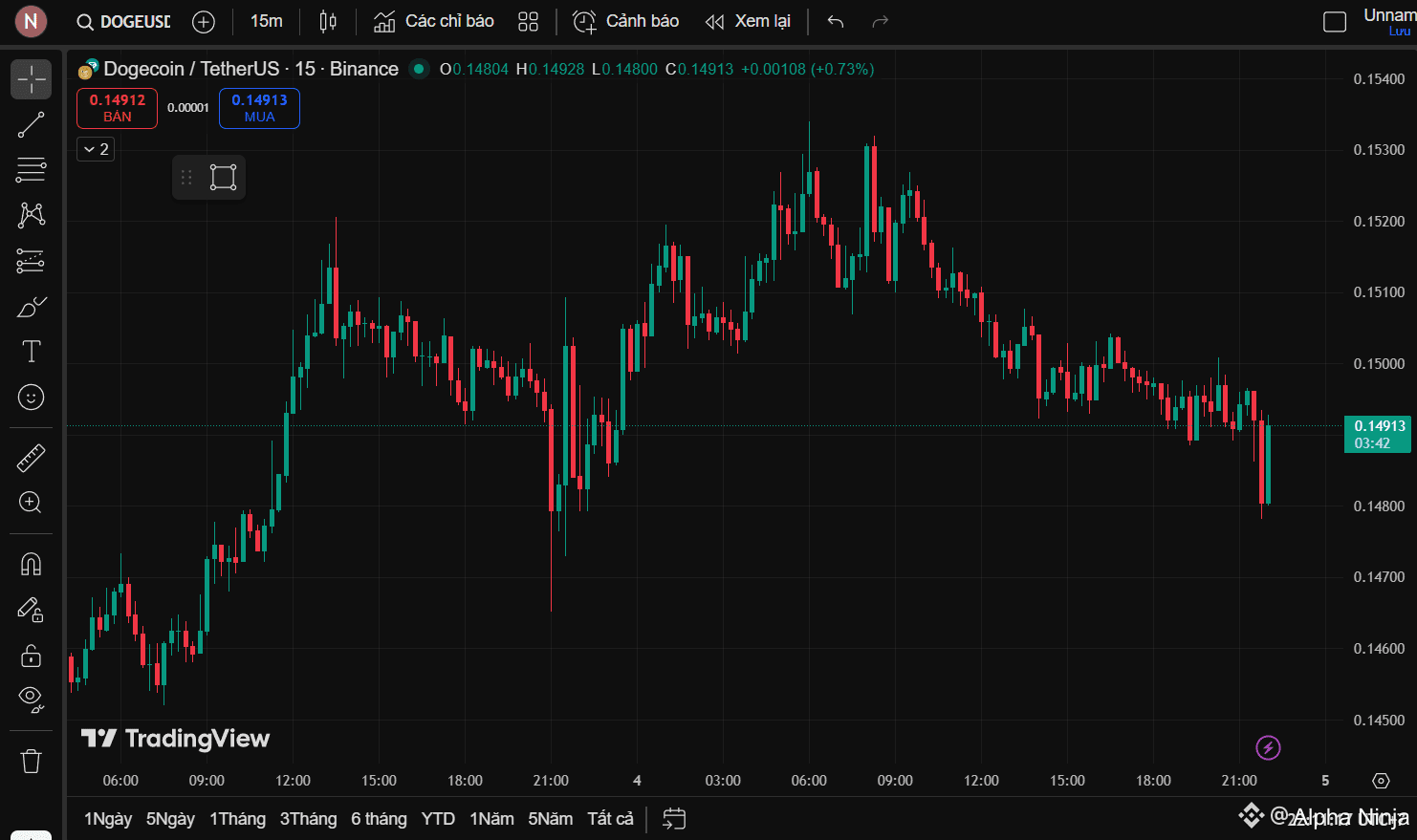Open the user profile N avatar menu
Image resolution: width=1417 pixels, height=840 pixels.
pyautogui.click(x=31, y=21)
